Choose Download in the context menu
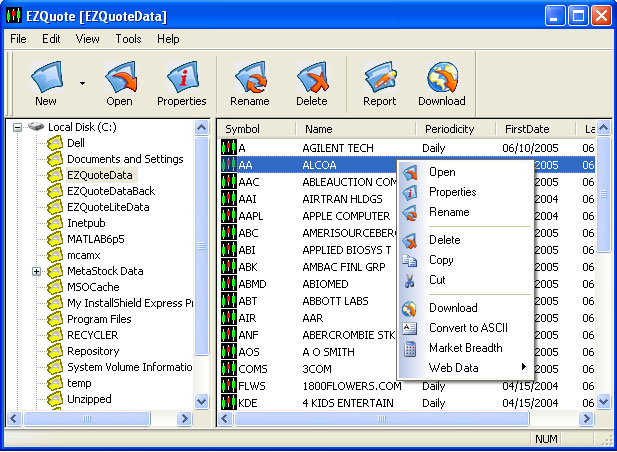617x452 pixels. click(x=466, y=308)
